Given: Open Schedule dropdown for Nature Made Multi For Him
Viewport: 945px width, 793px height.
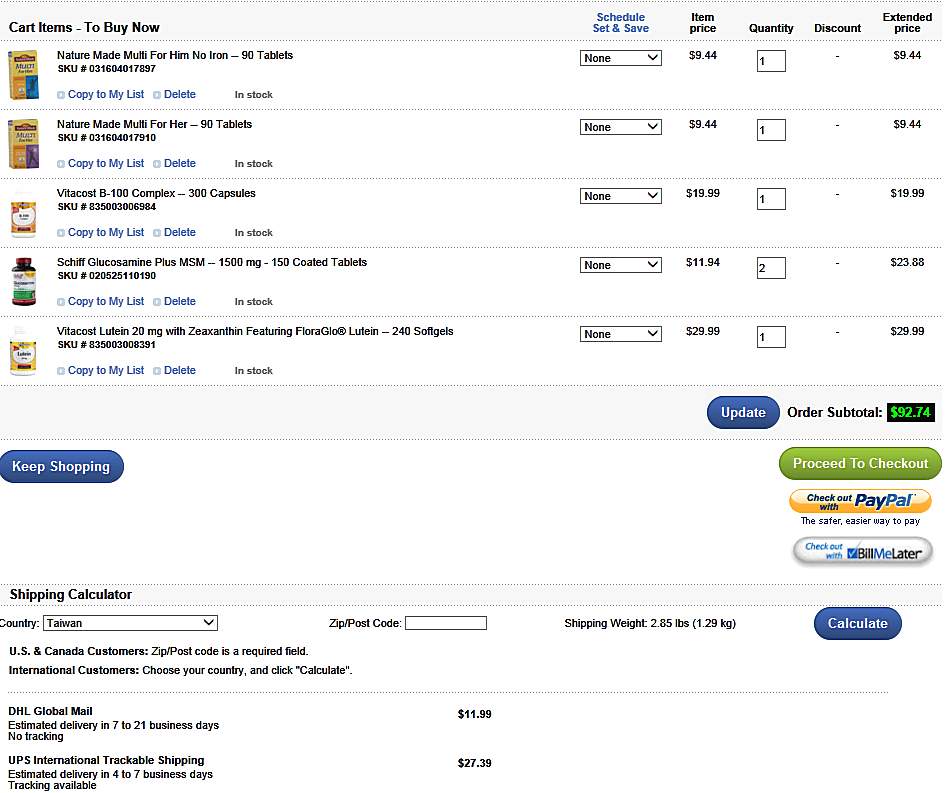Looking at the screenshot, I should click(x=621, y=58).
